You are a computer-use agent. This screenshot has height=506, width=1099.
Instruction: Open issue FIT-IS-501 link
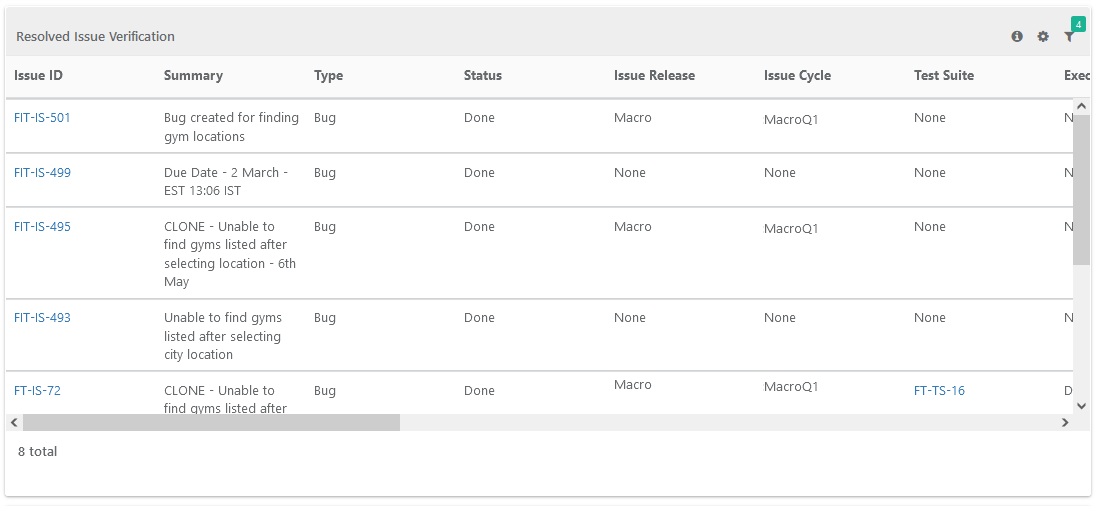pyautogui.click(x=42, y=118)
